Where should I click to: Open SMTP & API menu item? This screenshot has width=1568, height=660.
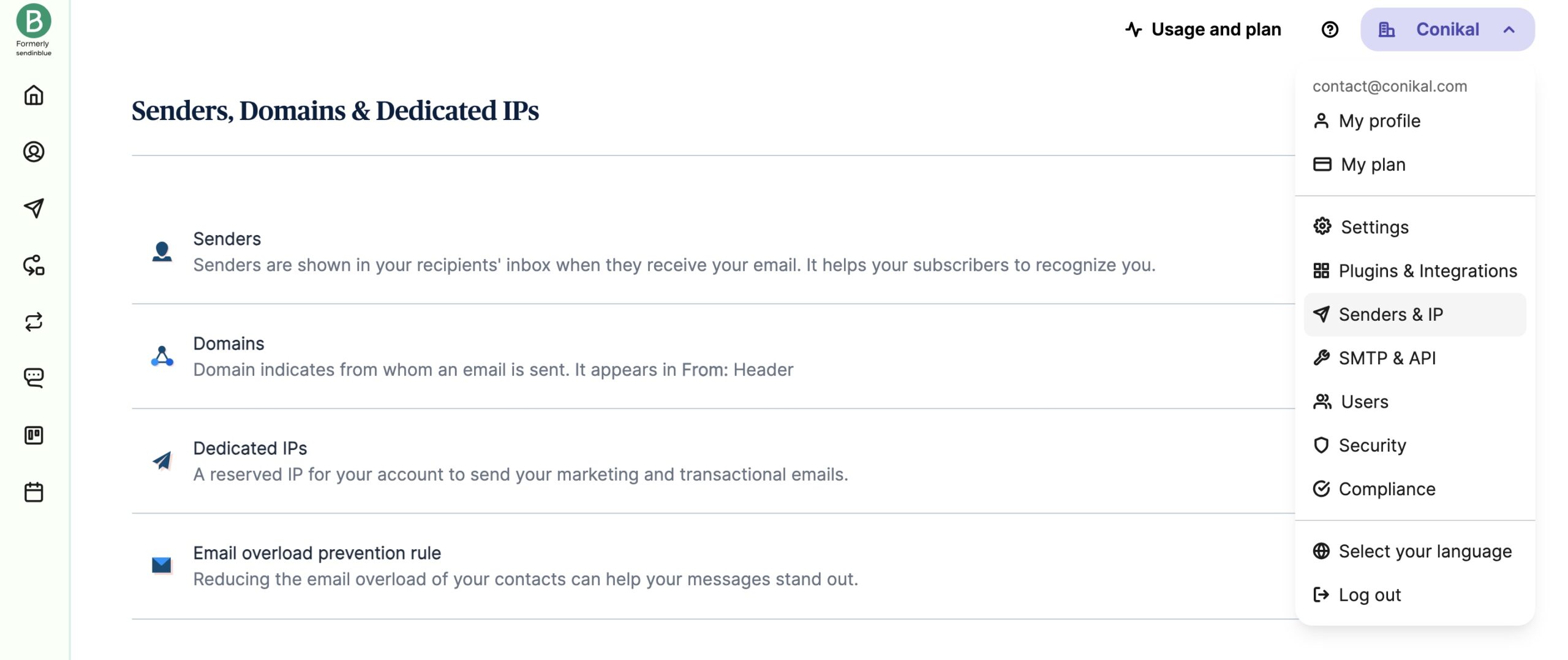pos(1387,358)
